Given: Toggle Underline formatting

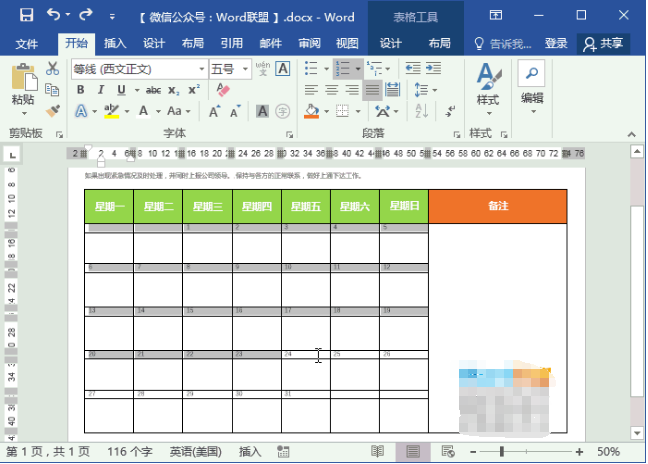Looking at the screenshot, I should point(121,90).
